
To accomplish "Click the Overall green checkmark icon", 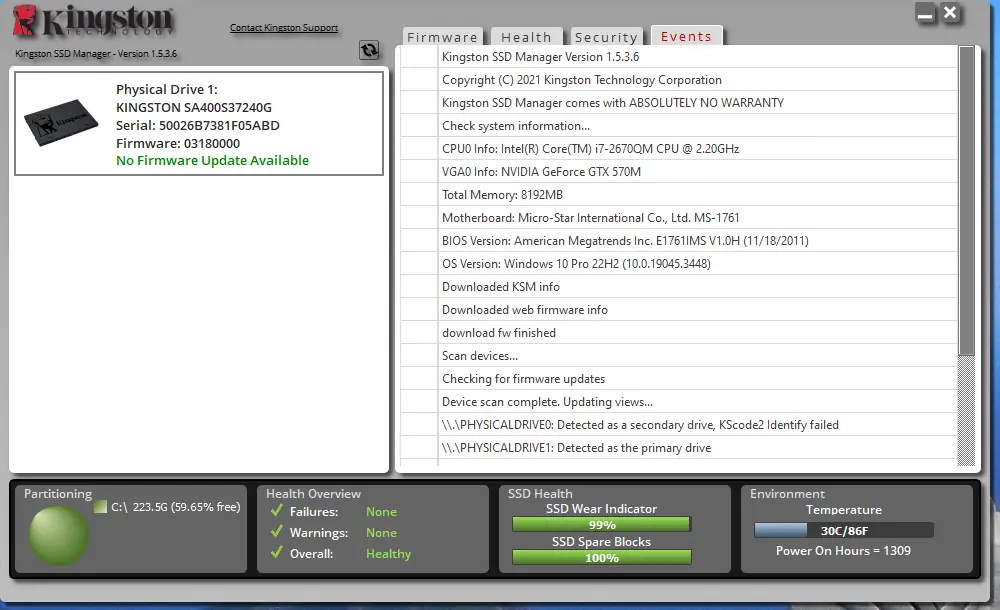I will pyautogui.click(x=277, y=553).
